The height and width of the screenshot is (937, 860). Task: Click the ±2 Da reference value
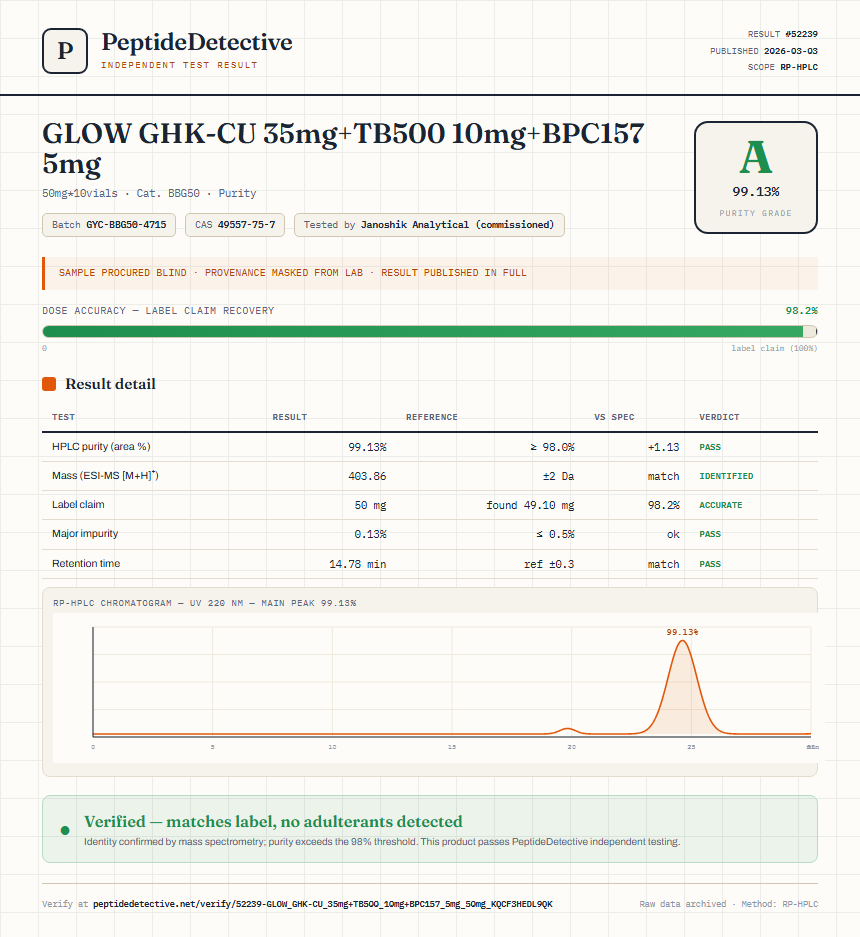pos(558,476)
